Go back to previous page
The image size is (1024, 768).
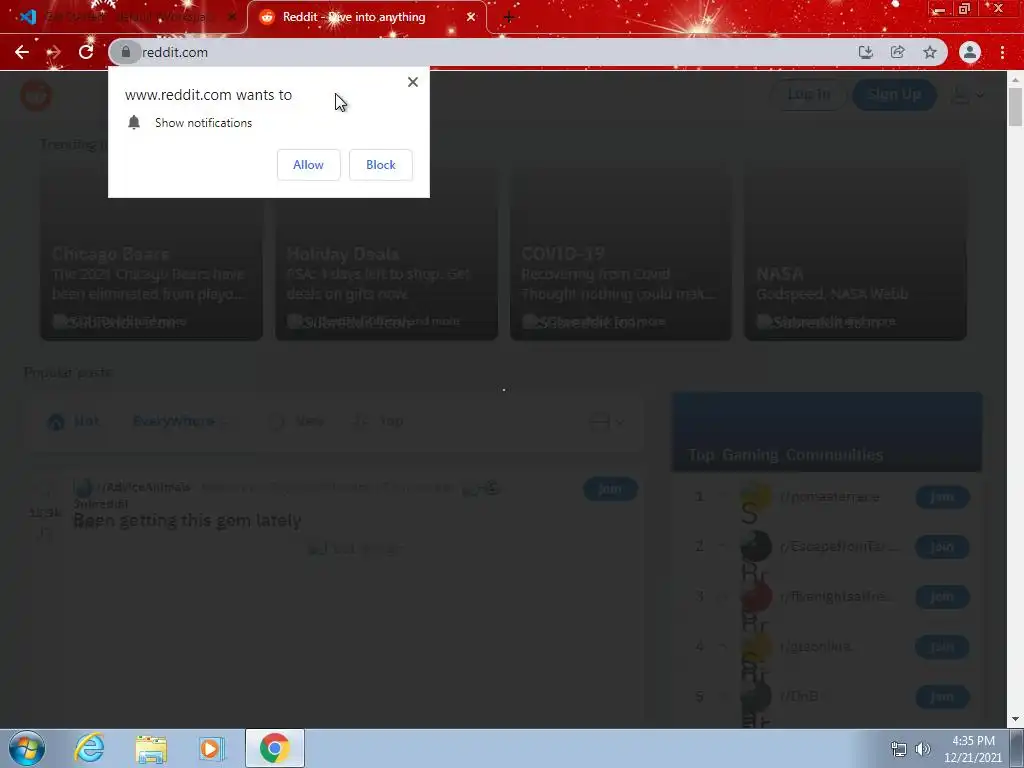pyautogui.click(x=22, y=52)
